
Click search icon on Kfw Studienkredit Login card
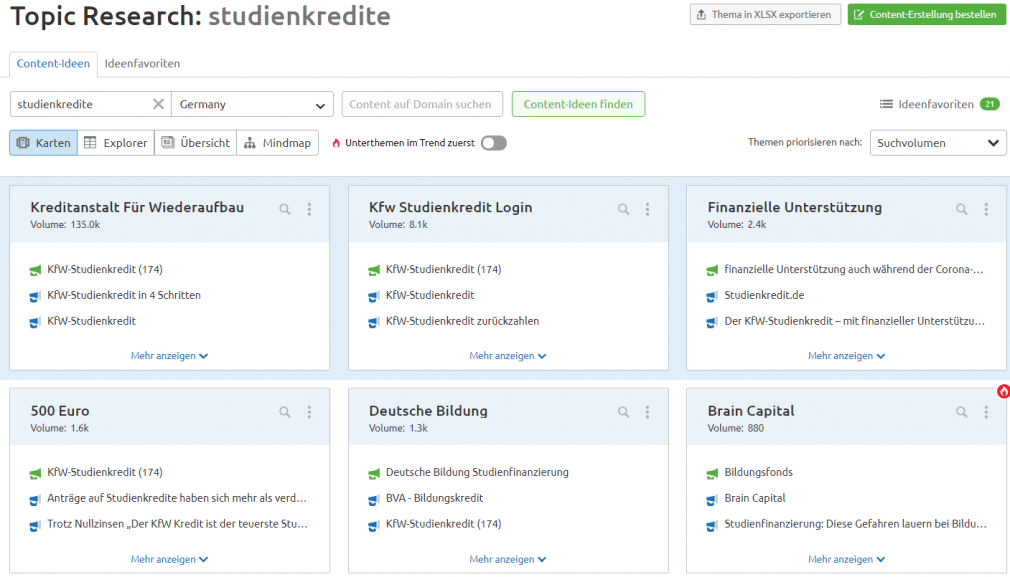click(x=624, y=209)
